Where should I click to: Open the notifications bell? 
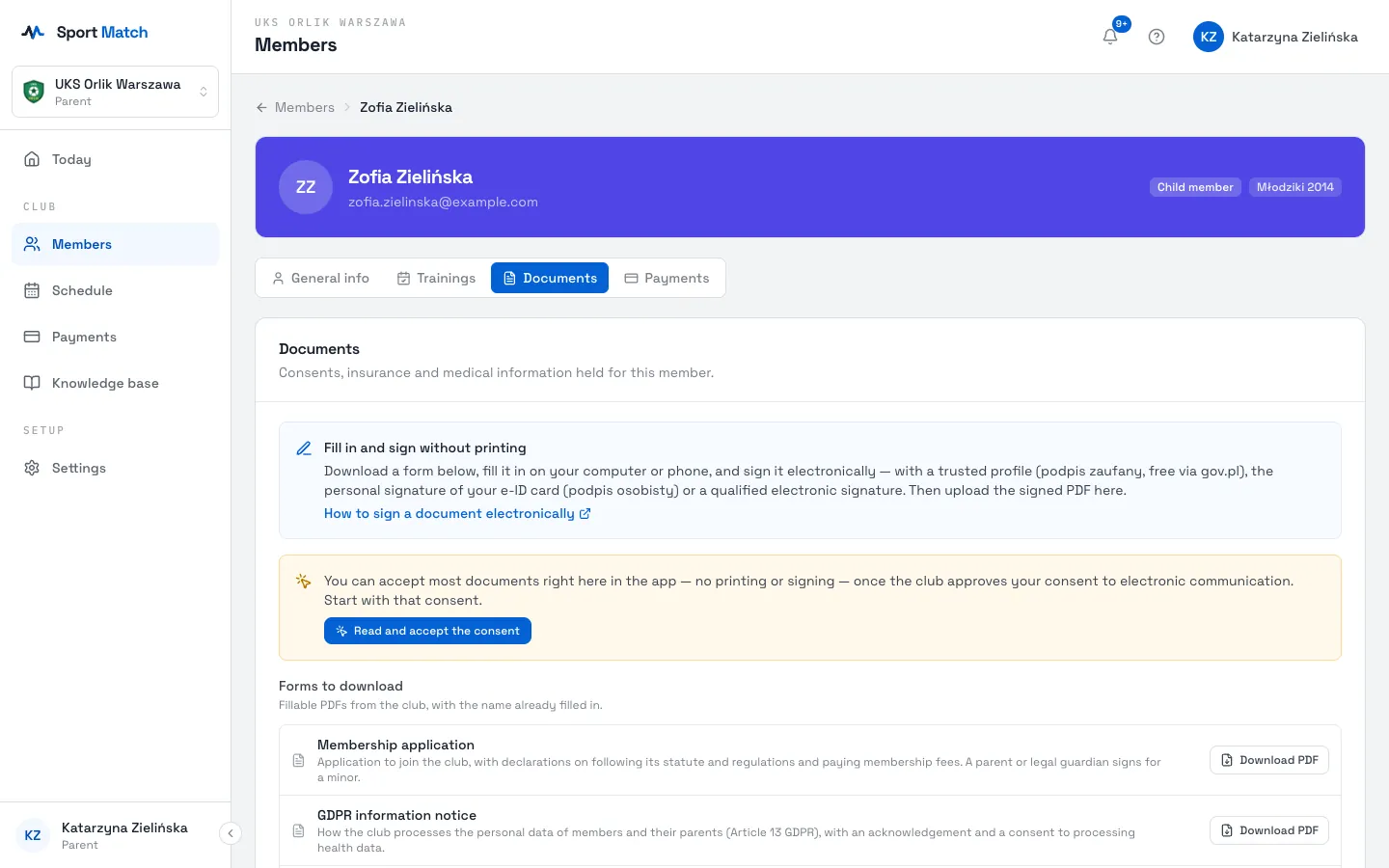(1110, 37)
